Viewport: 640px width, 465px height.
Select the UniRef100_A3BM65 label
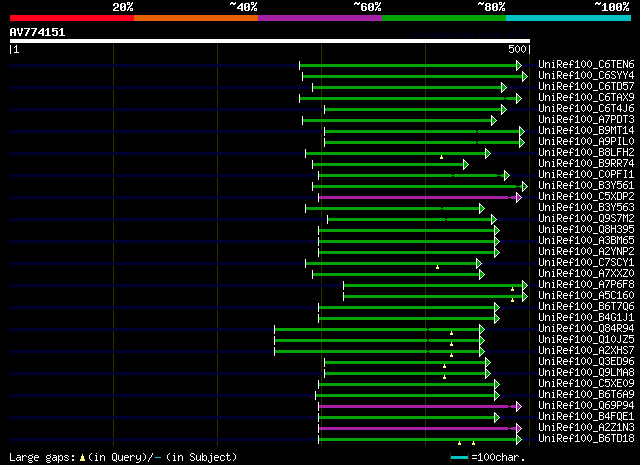[x=586, y=241]
